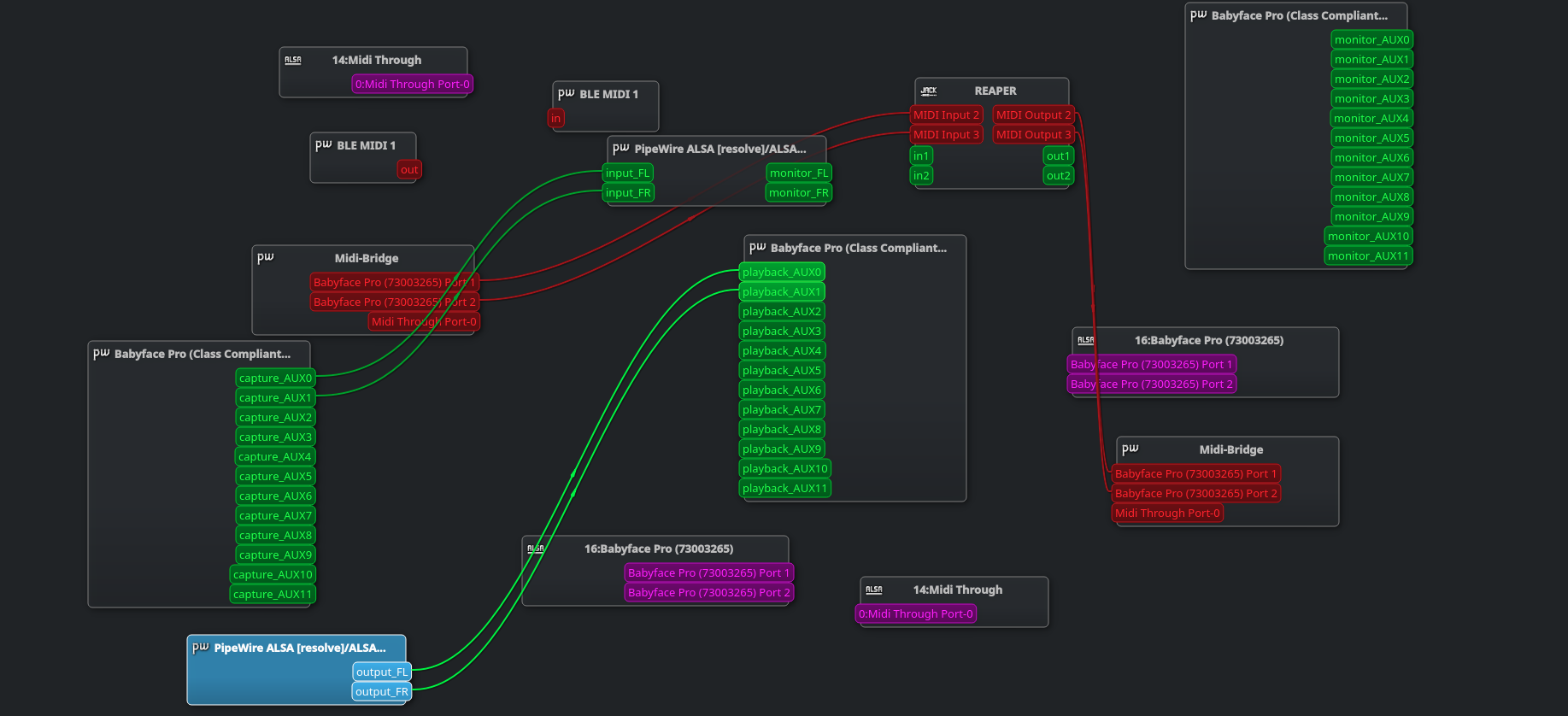This screenshot has width=1568, height=716.
Task: Click pw icon on blue PipeWire ALSA output node
Action: tap(200, 647)
